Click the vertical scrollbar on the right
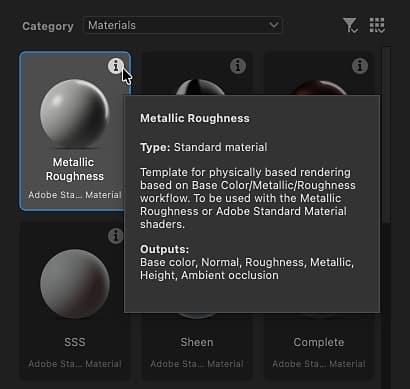Image resolution: width=410 pixels, height=389 pixels. pos(386,135)
